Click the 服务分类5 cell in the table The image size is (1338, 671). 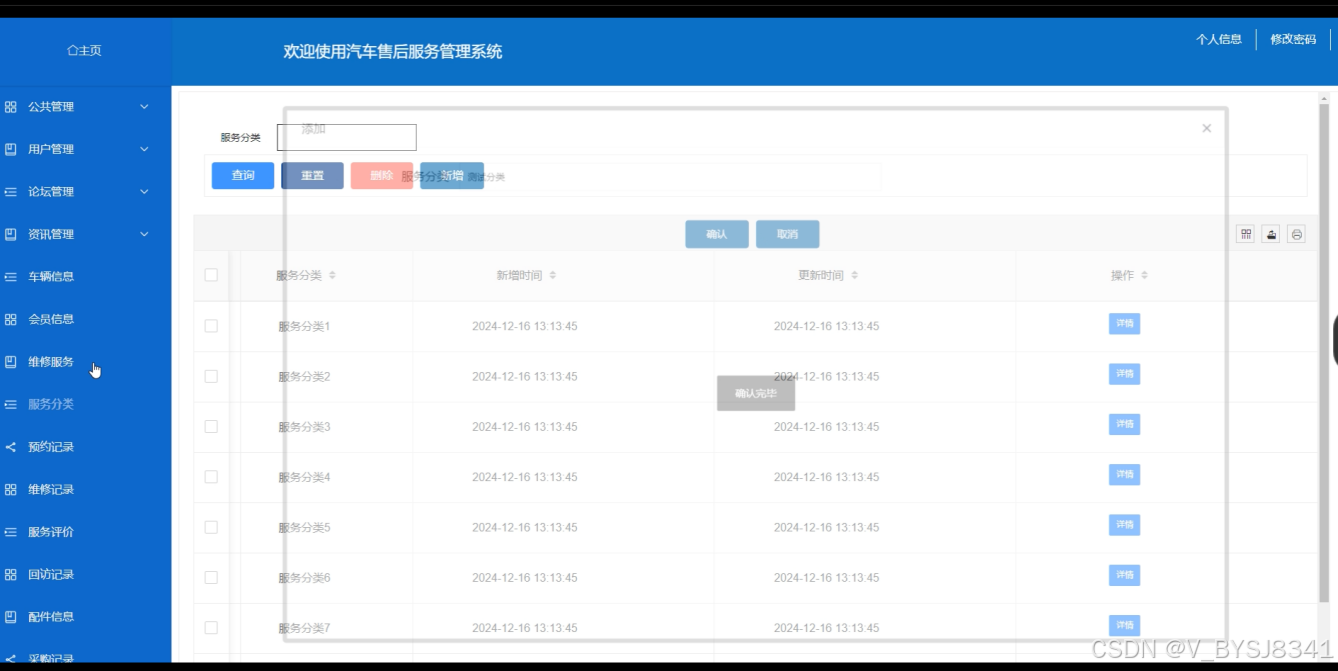pos(304,527)
